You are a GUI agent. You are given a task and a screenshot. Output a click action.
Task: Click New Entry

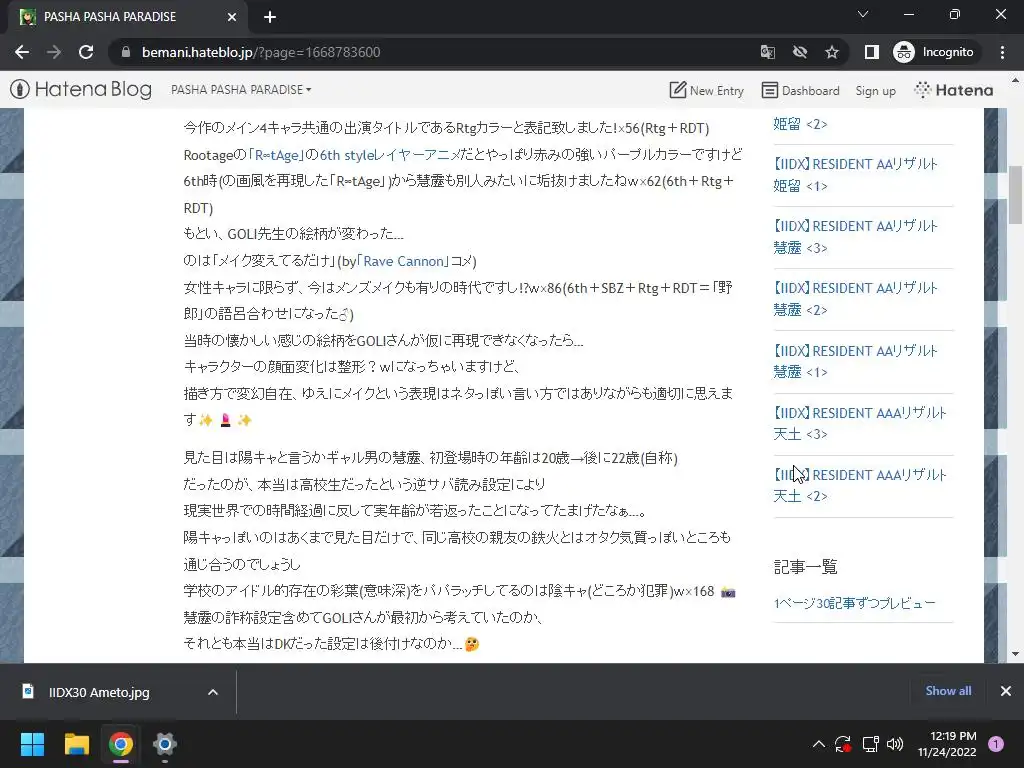pyautogui.click(x=707, y=90)
